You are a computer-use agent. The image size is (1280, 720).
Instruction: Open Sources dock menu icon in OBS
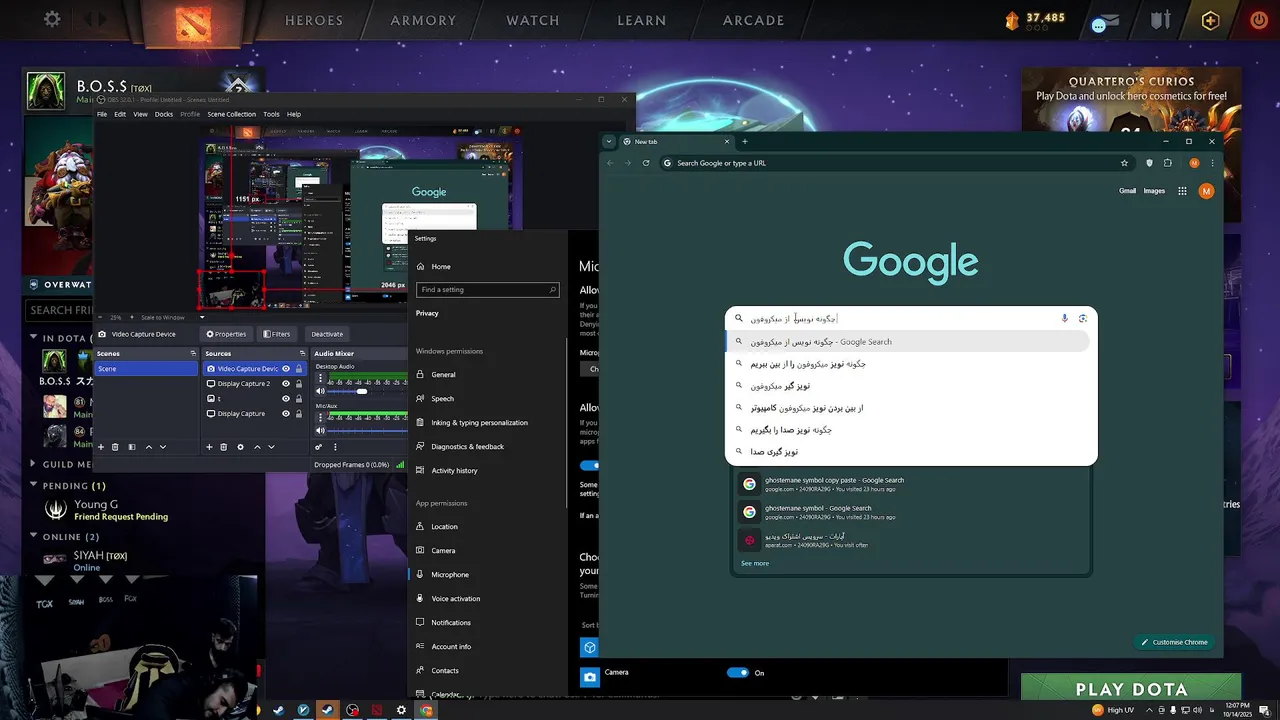302,353
